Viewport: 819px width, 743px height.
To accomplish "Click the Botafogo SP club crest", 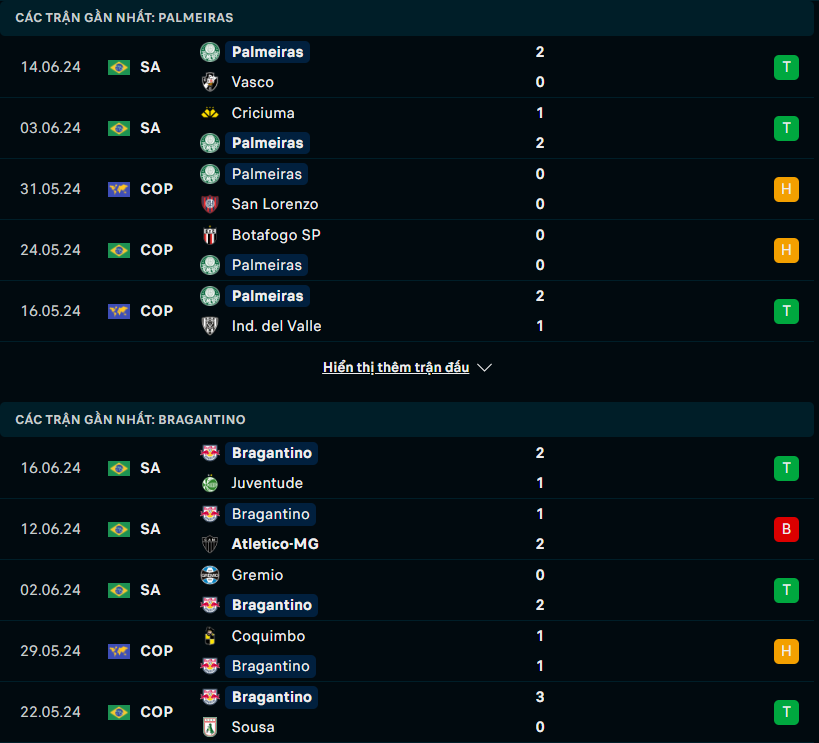I will click(x=210, y=235).
